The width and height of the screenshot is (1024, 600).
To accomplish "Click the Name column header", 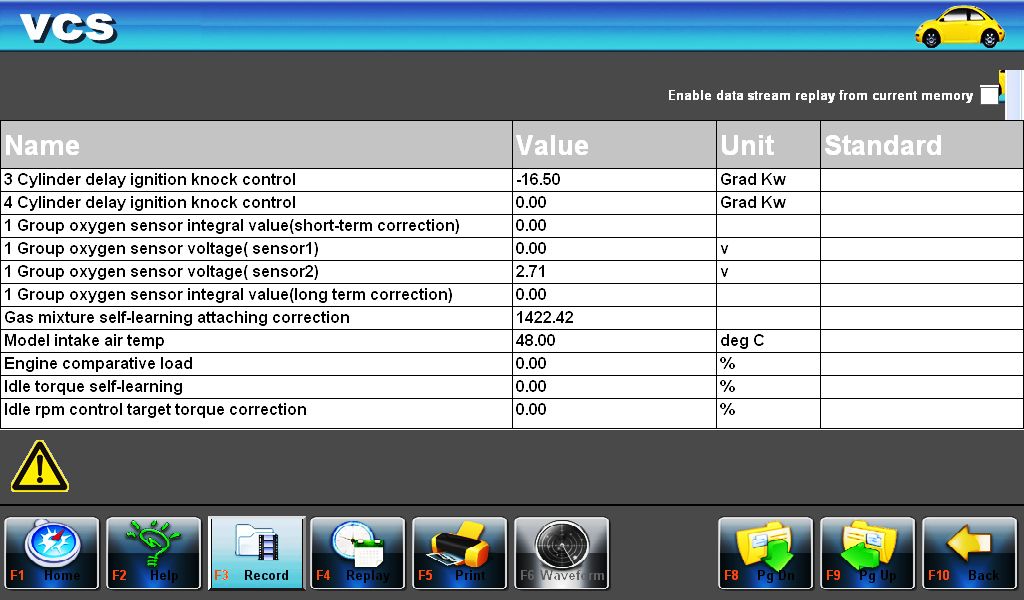I will click(x=257, y=144).
